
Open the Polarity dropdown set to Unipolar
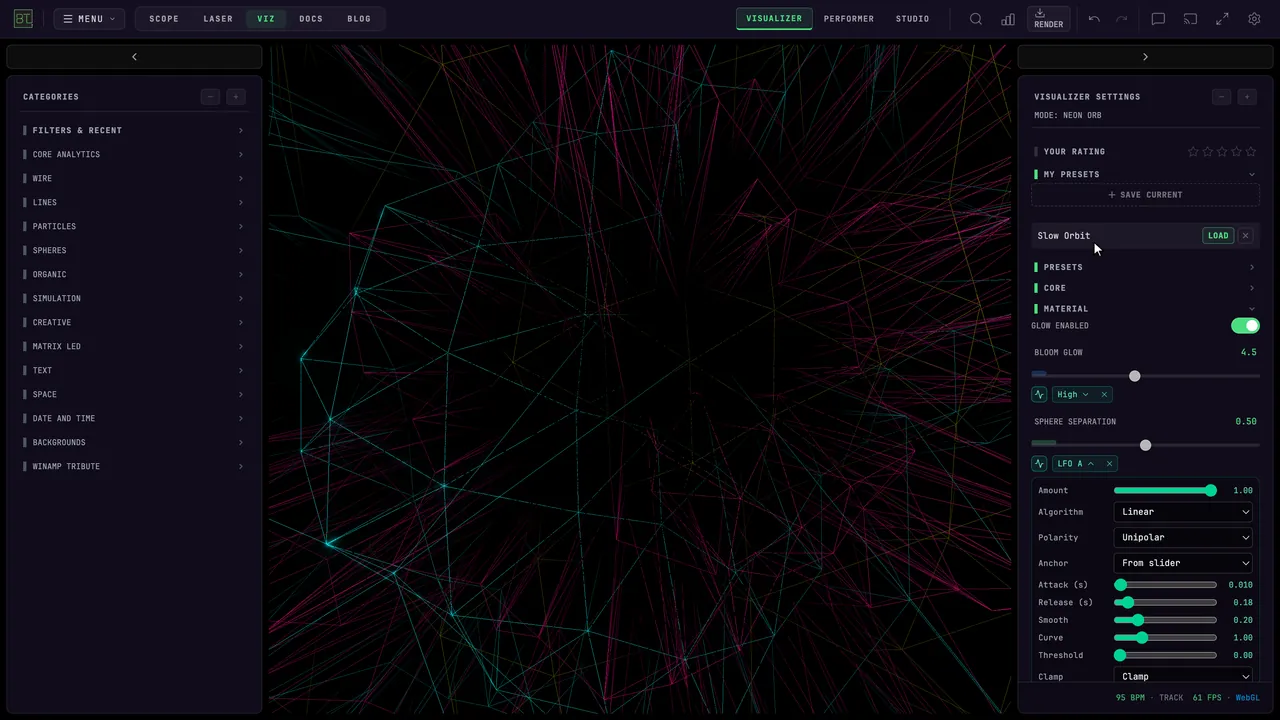click(x=1184, y=537)
